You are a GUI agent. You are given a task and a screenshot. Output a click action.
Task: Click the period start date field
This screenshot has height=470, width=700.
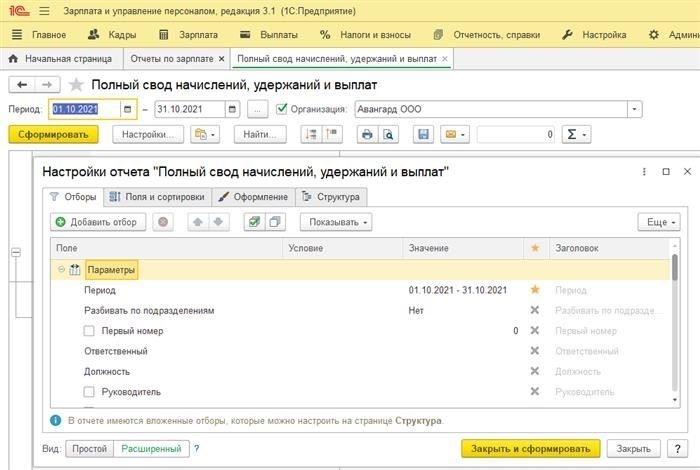pos(84,109)
